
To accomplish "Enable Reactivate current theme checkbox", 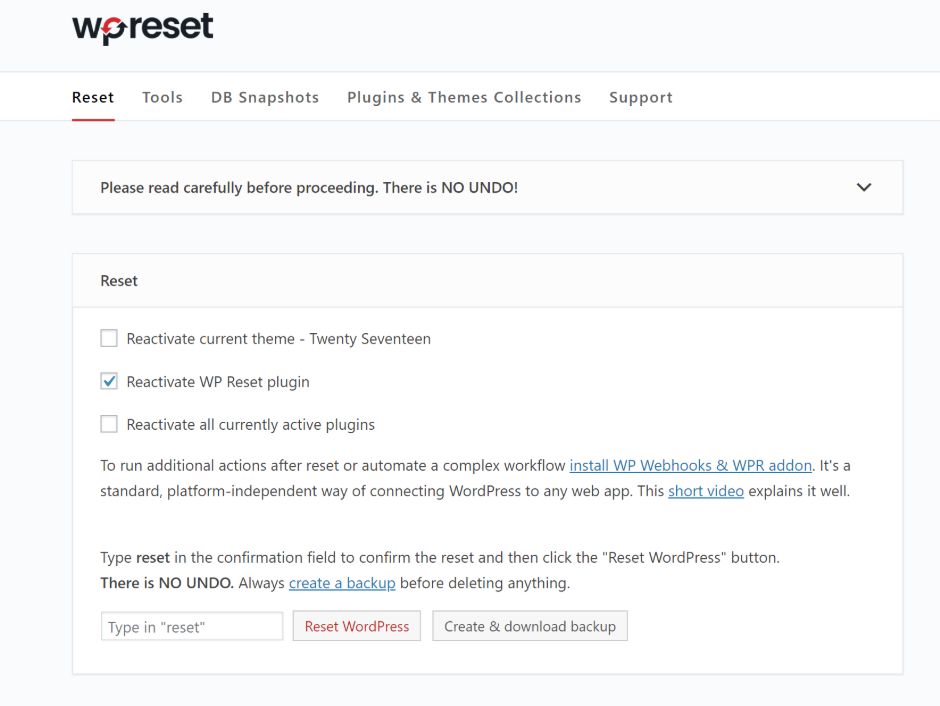I will point(109,338).
